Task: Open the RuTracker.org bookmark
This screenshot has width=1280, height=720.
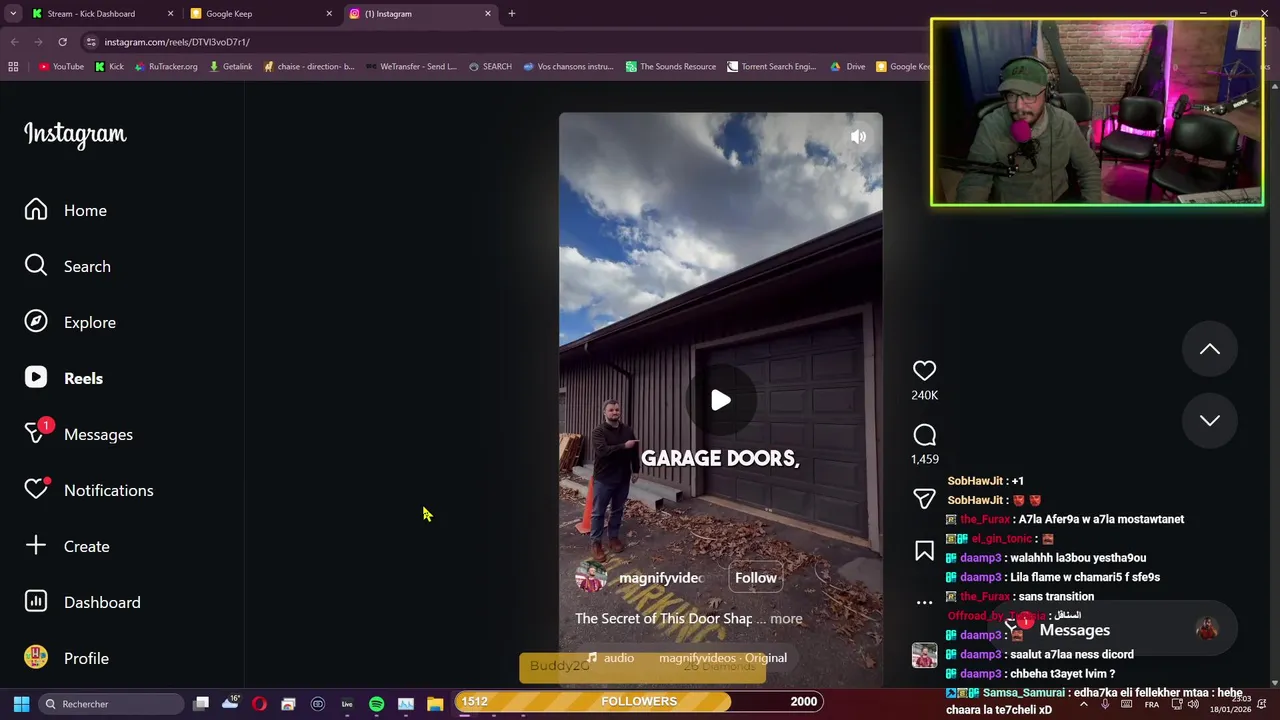Action: [166, 67]
